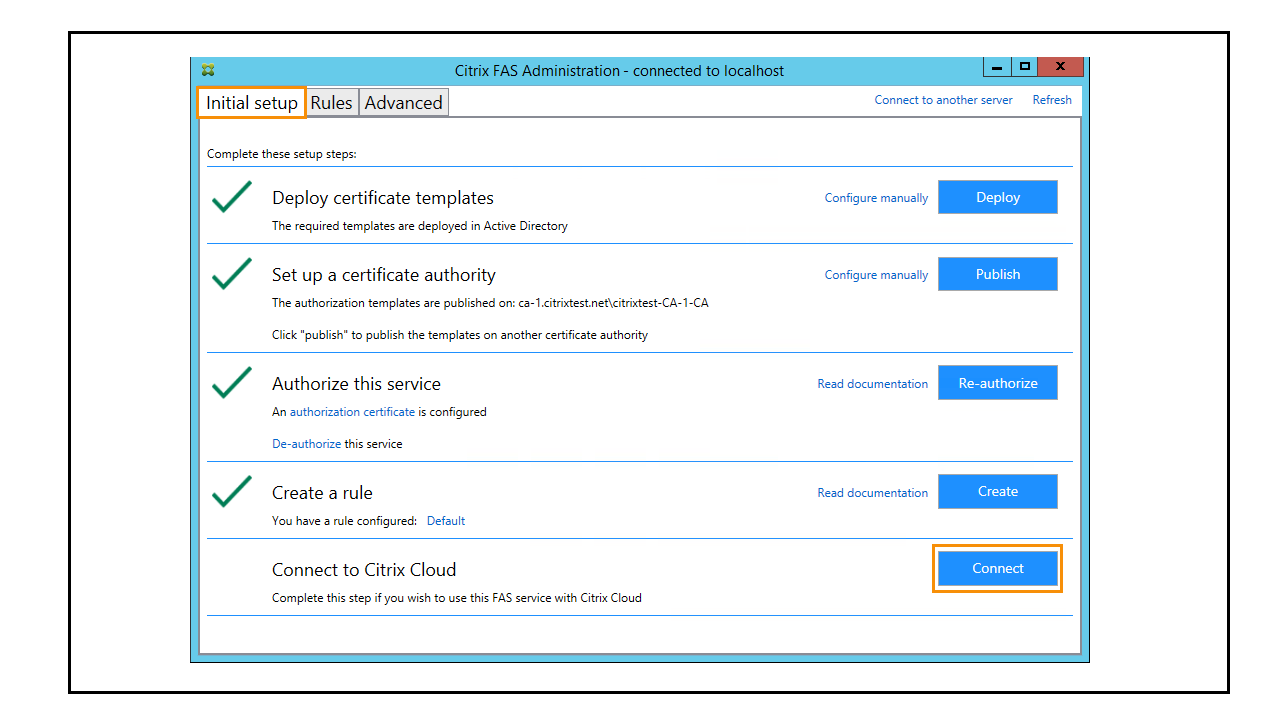Click the 'Complete this step if you wish' text

pos(457,598)
